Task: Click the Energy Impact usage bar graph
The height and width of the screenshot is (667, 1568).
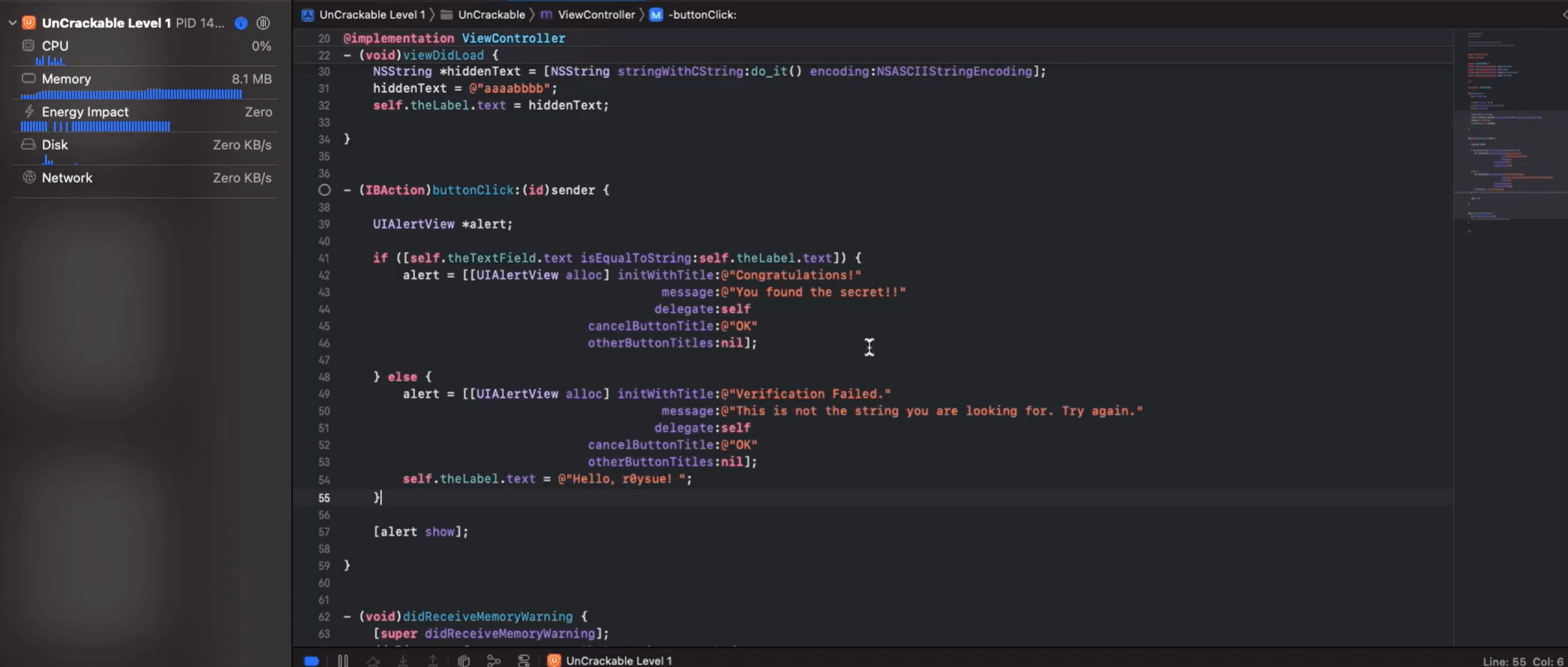Action: [96, 127]
